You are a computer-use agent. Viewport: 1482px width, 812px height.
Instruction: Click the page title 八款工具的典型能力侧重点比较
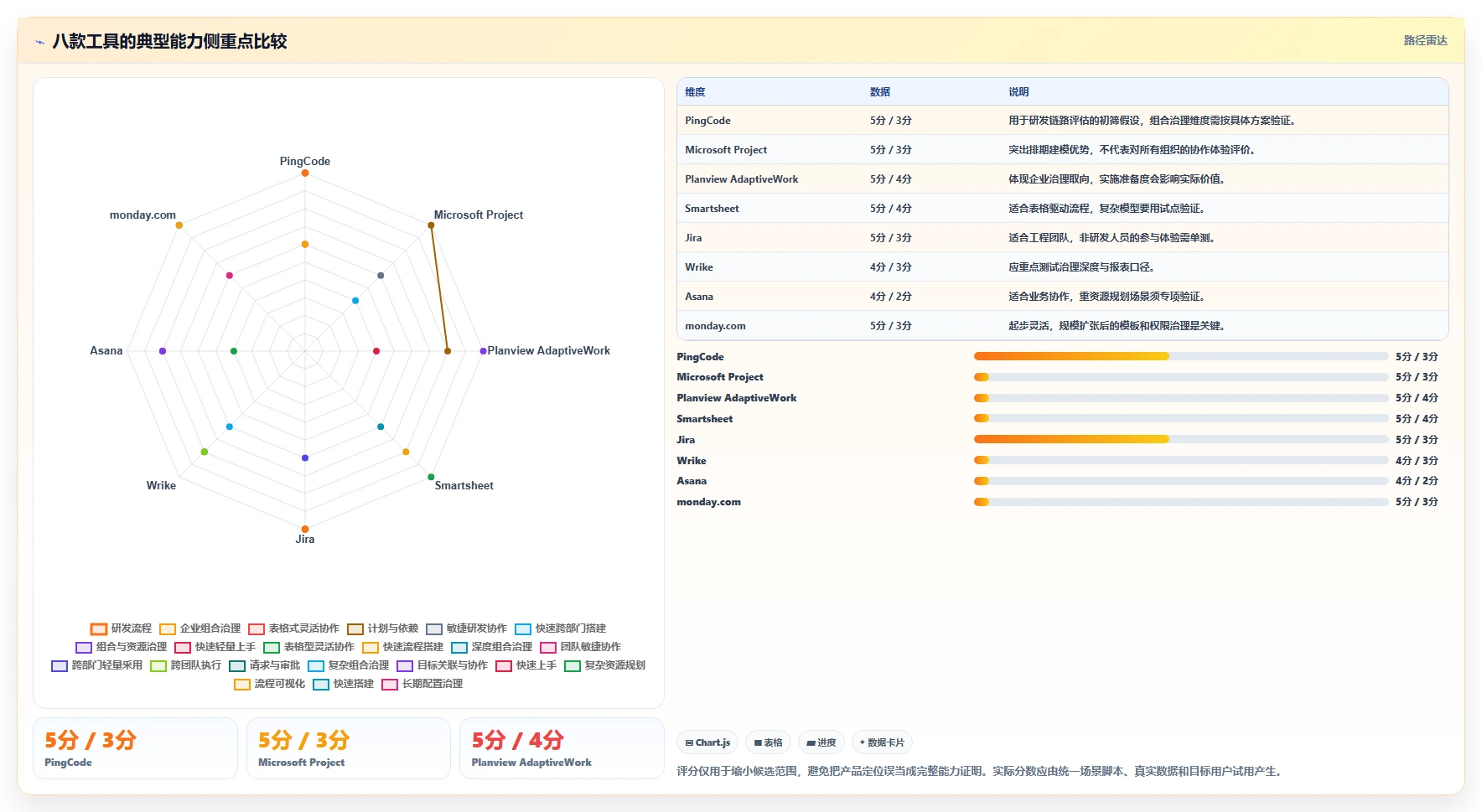pos(169,41)
